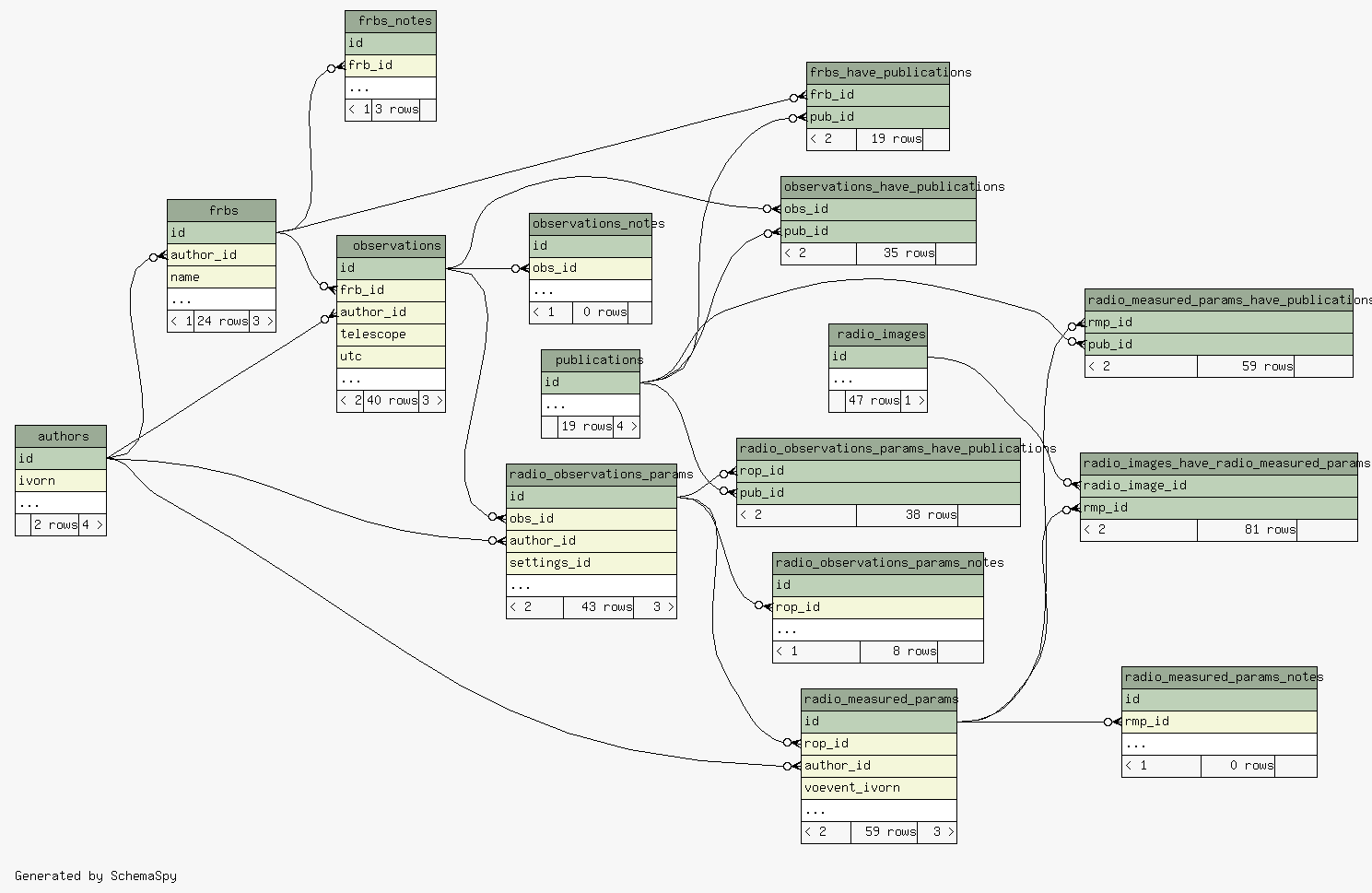Screen dimensions: 1372x893
Task: Select ivorn column in authors table
Action: tap(61, 481)
